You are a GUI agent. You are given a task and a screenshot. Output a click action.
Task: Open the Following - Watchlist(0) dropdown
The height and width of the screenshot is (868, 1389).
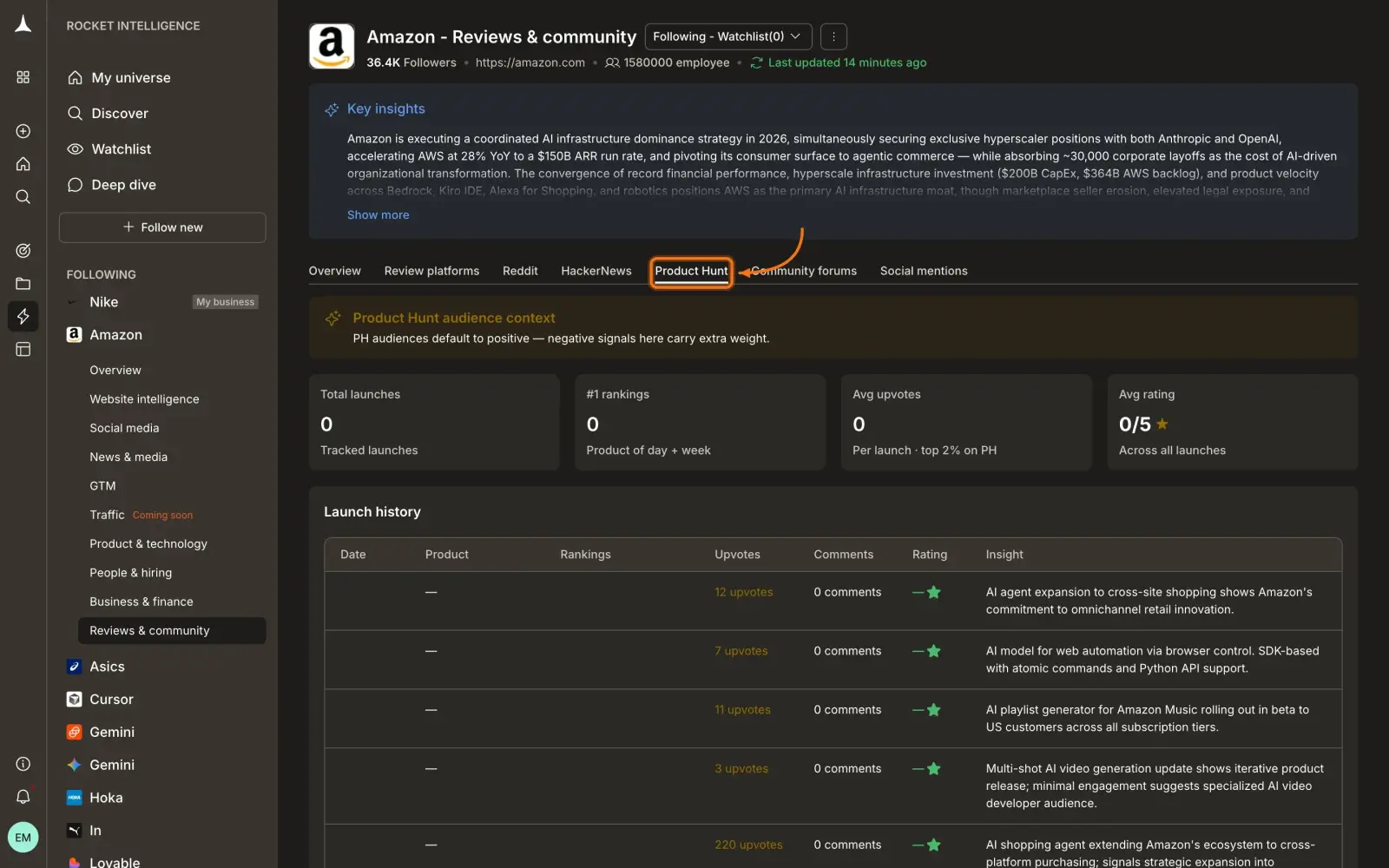(x=728, y=36)
